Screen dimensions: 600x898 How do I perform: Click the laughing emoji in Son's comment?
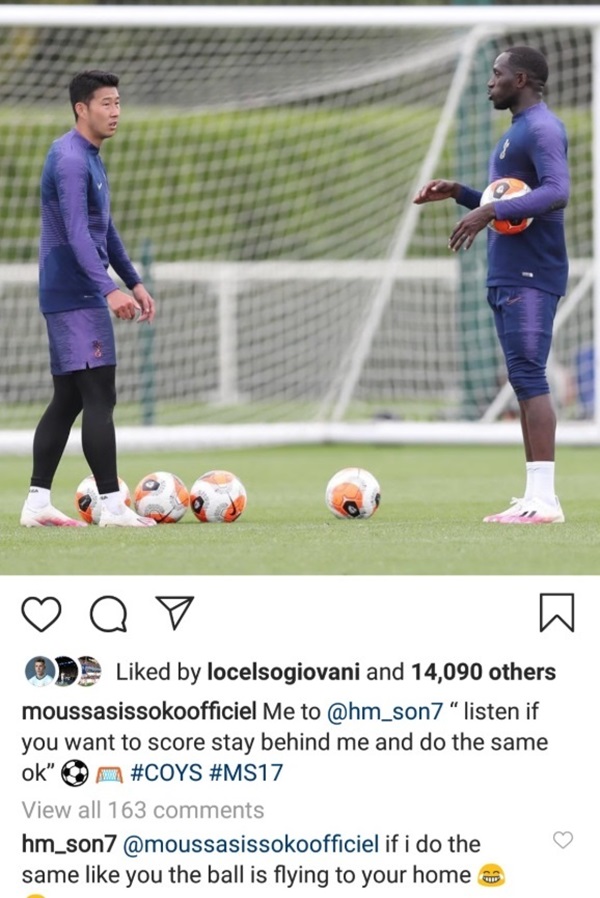click(491, 875)
